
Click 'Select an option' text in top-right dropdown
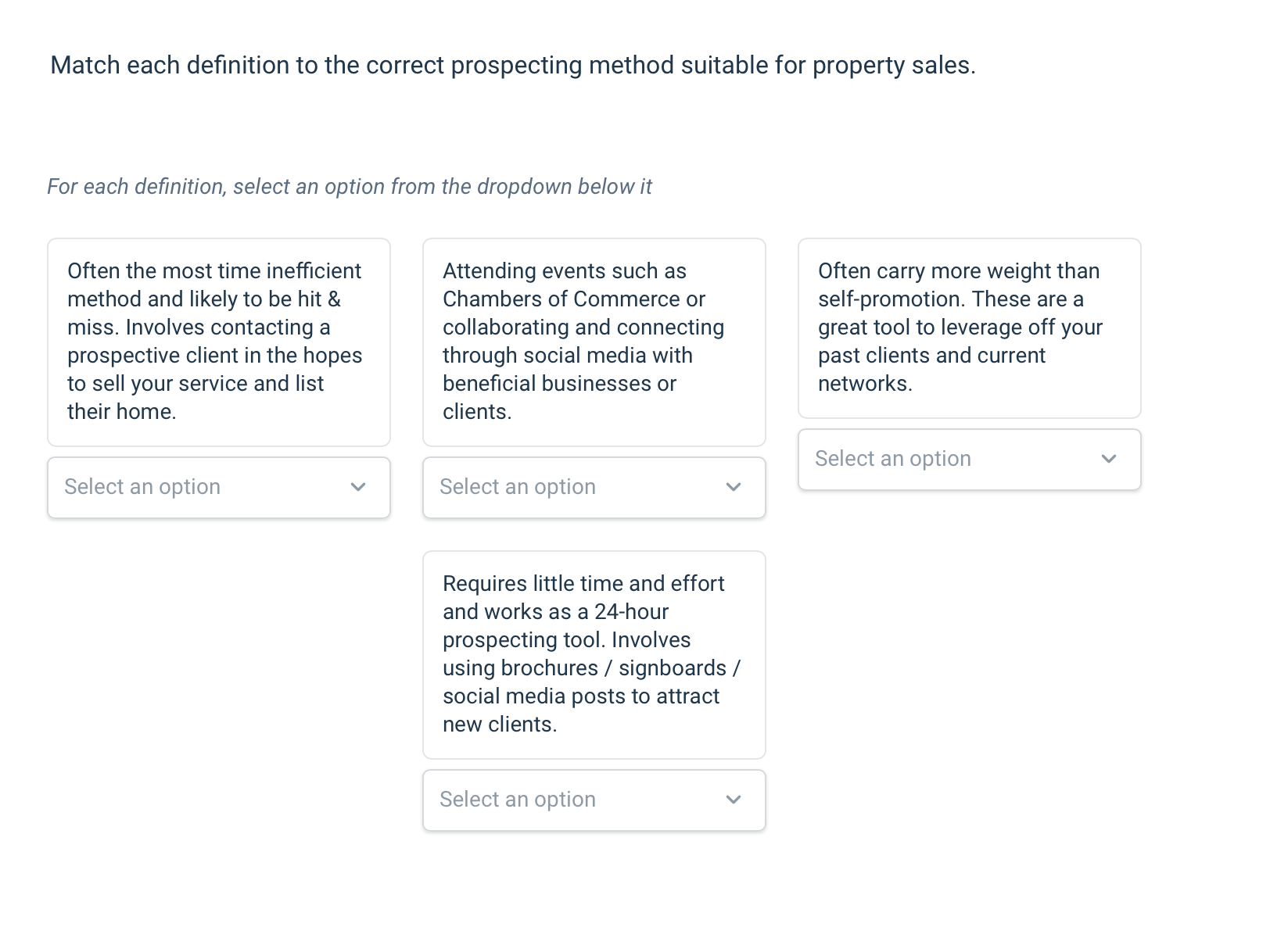(892, 459)
